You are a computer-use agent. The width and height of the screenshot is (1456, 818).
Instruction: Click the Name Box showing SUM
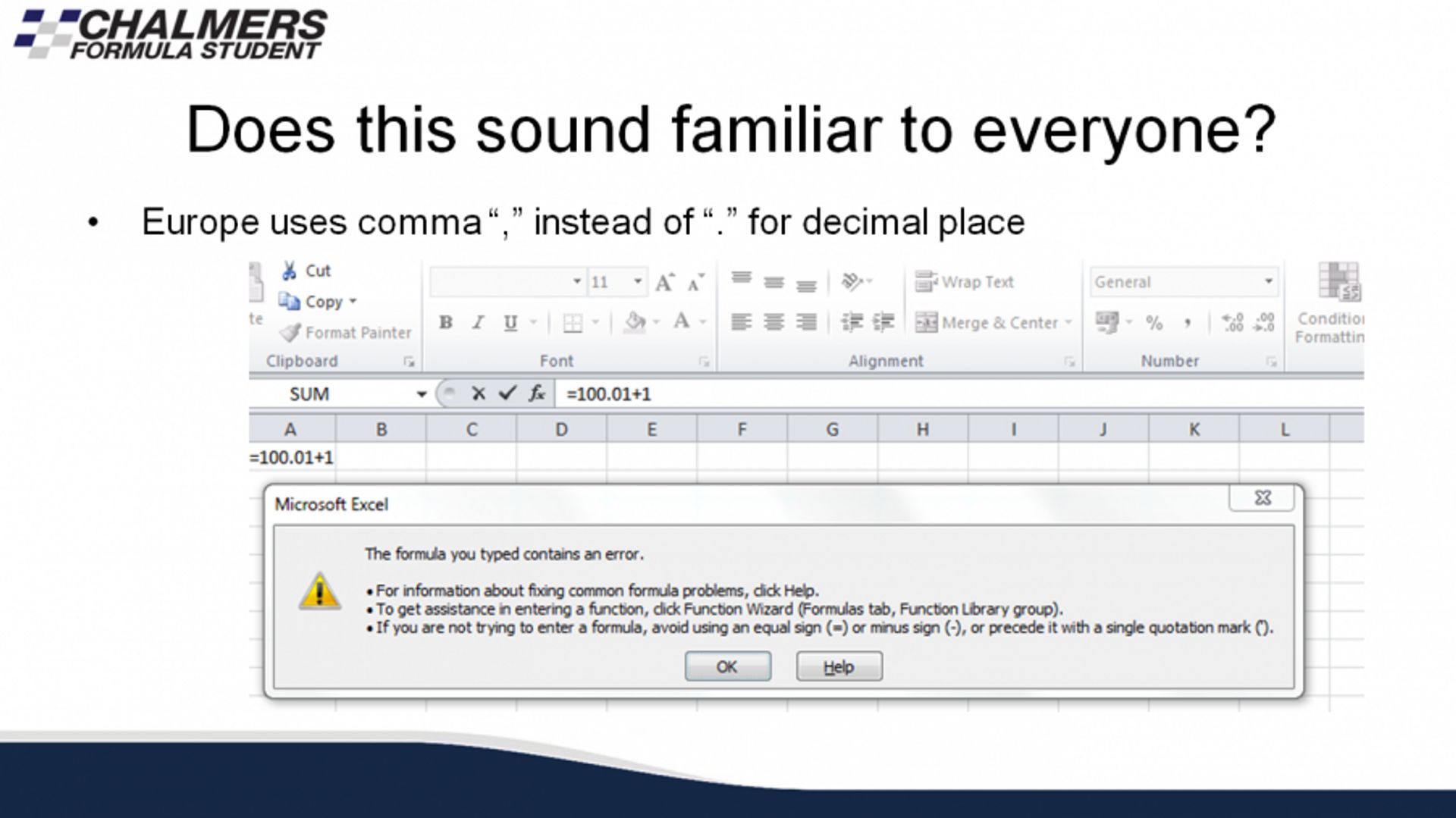coord(334,394)
